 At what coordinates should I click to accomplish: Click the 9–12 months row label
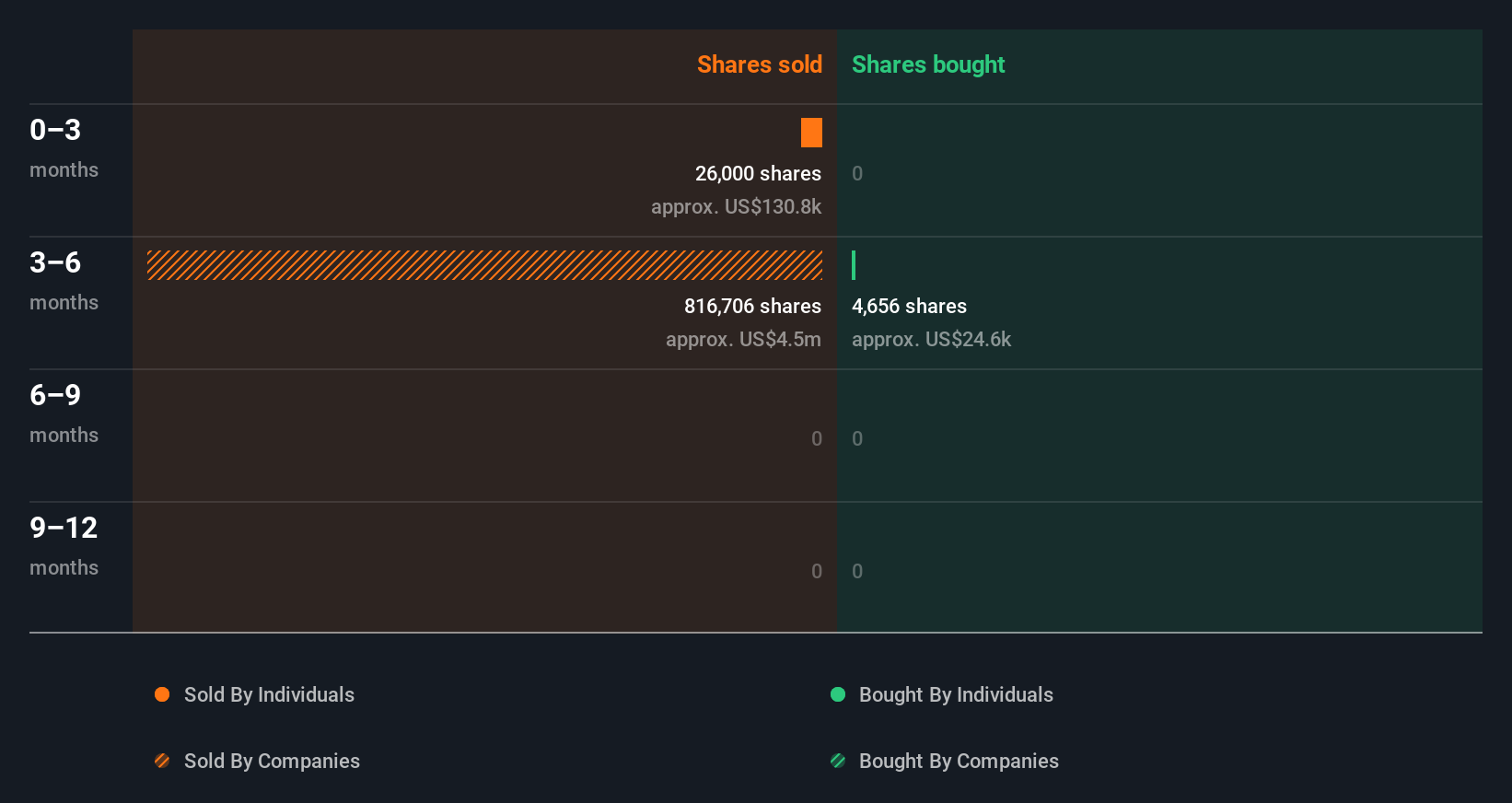point(64,545)
